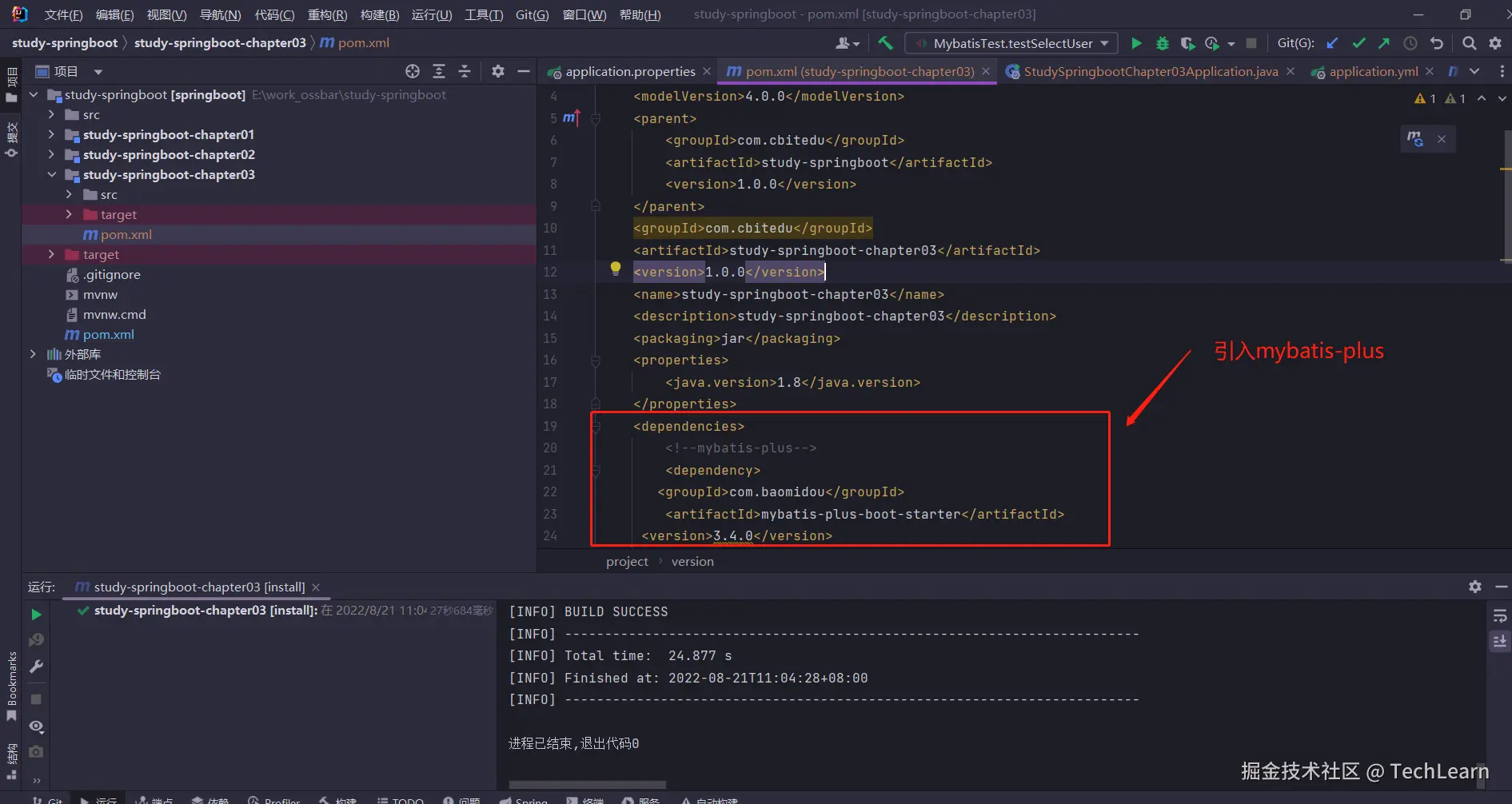
Task: Rerun the Maven install in Run panel
Action: [36, 615]
